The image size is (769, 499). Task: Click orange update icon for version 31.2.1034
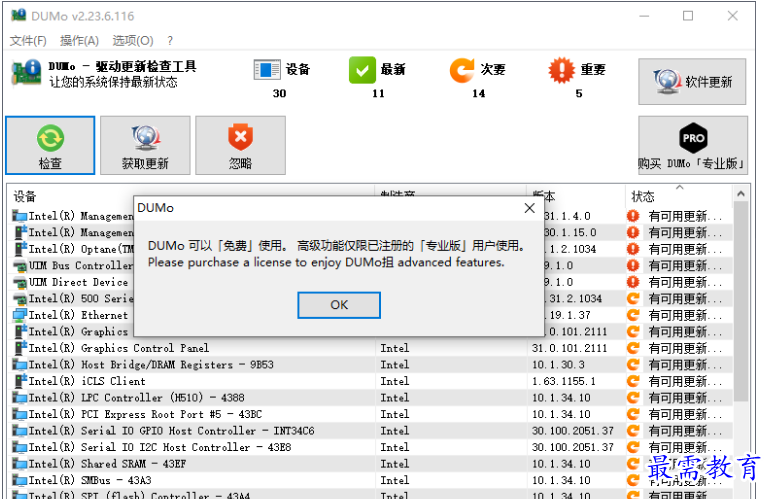point(633,298)
